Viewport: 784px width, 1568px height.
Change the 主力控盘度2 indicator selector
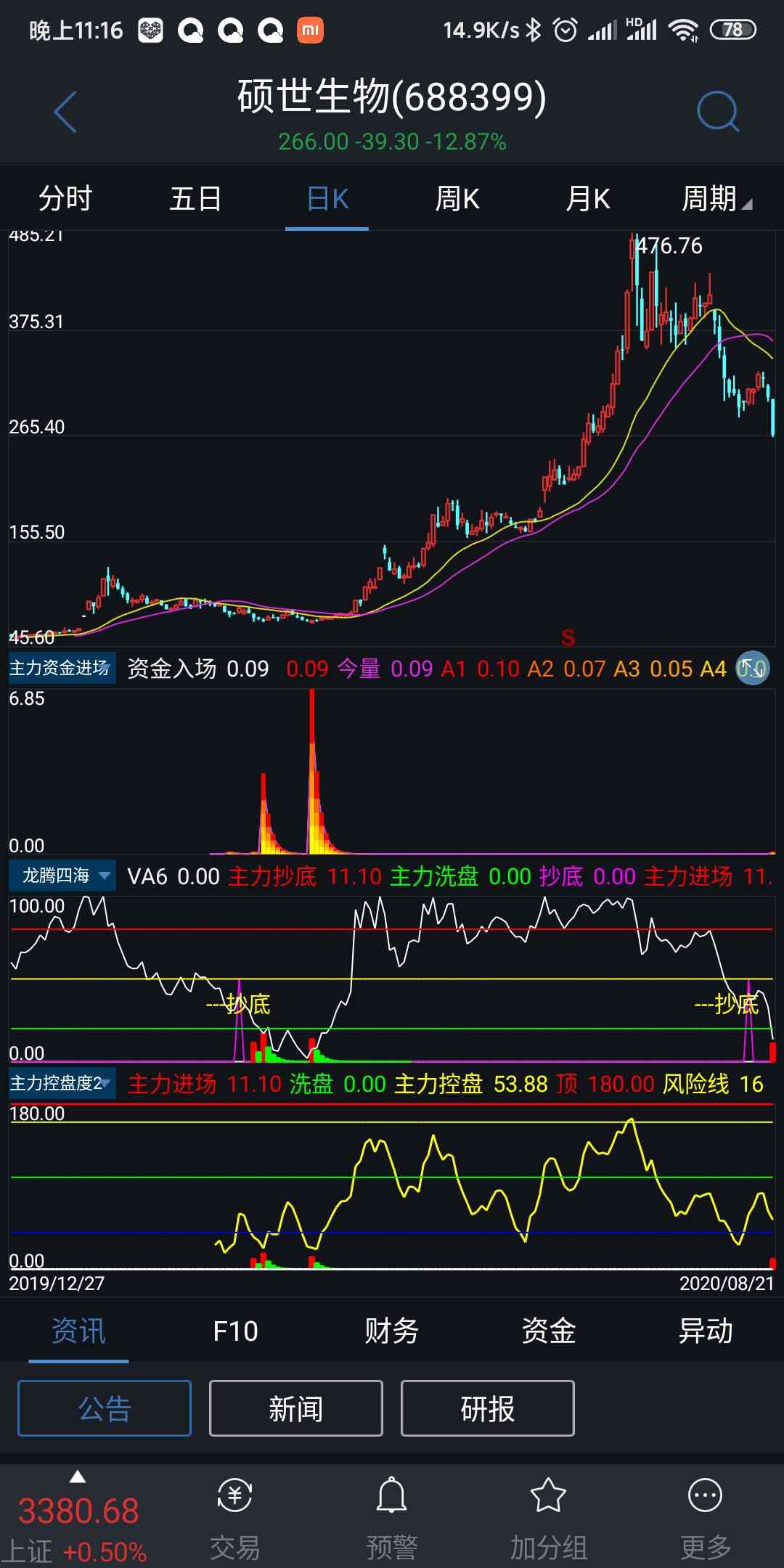pos(61,1084)
